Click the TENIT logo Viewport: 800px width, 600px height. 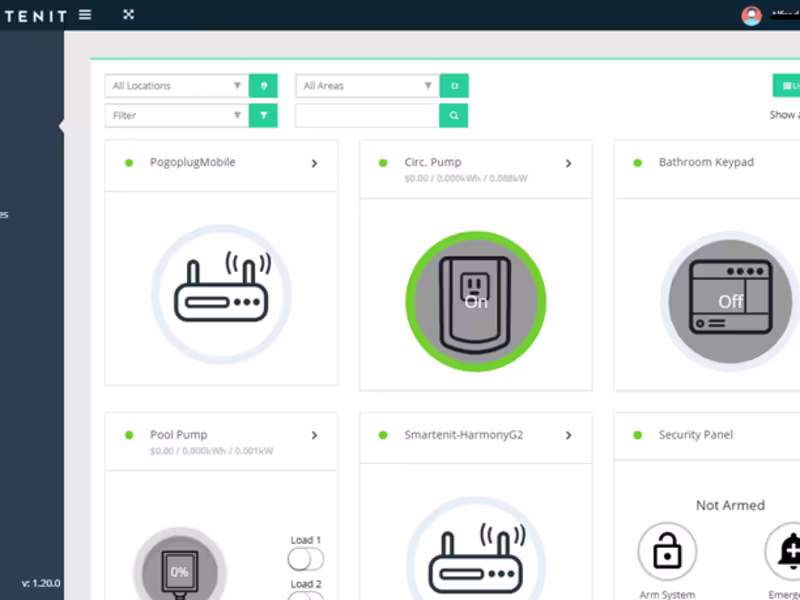35,16
